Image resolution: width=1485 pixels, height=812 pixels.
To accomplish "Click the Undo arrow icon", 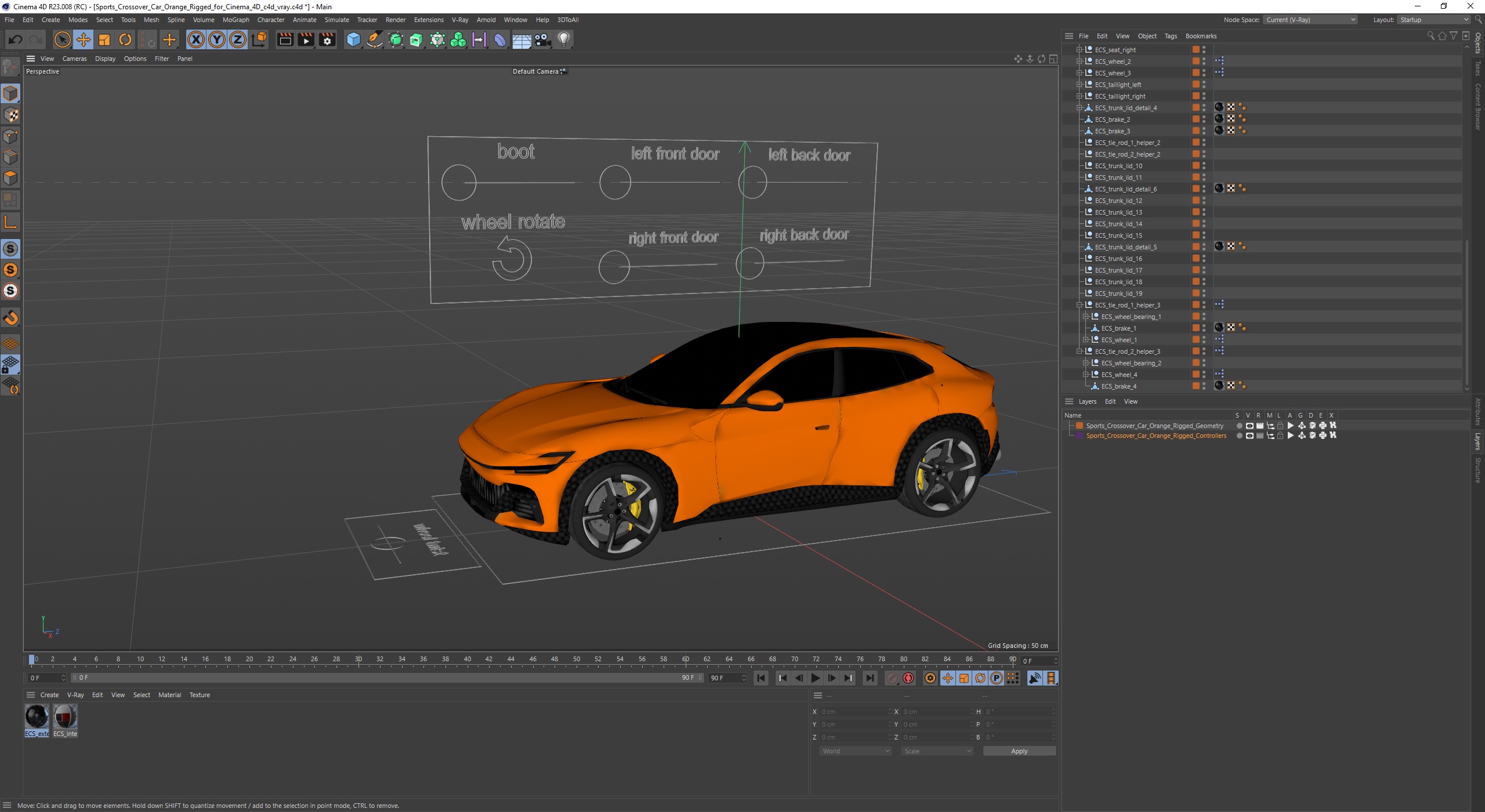I will point(16,39).
